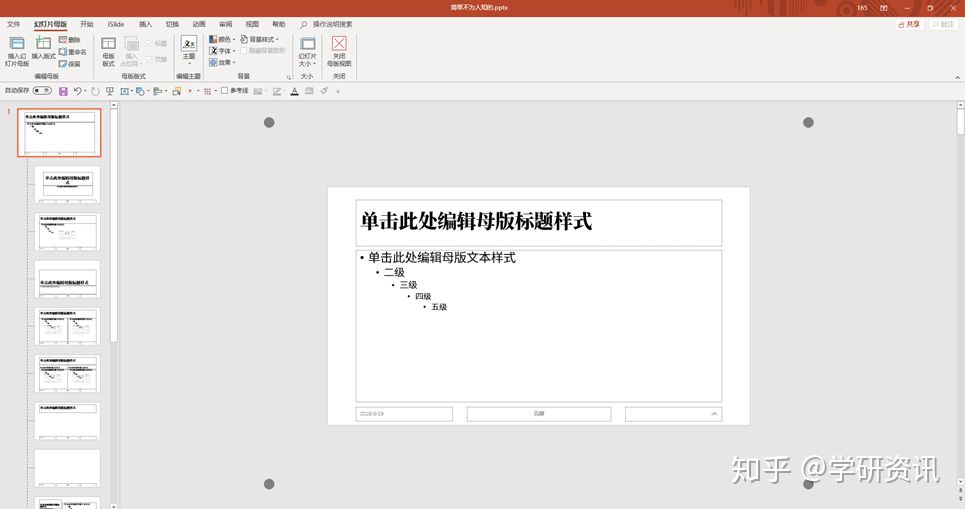Click the text box icon in quick toolbar
Screen dimensions: 965x509
click(124, 91)
